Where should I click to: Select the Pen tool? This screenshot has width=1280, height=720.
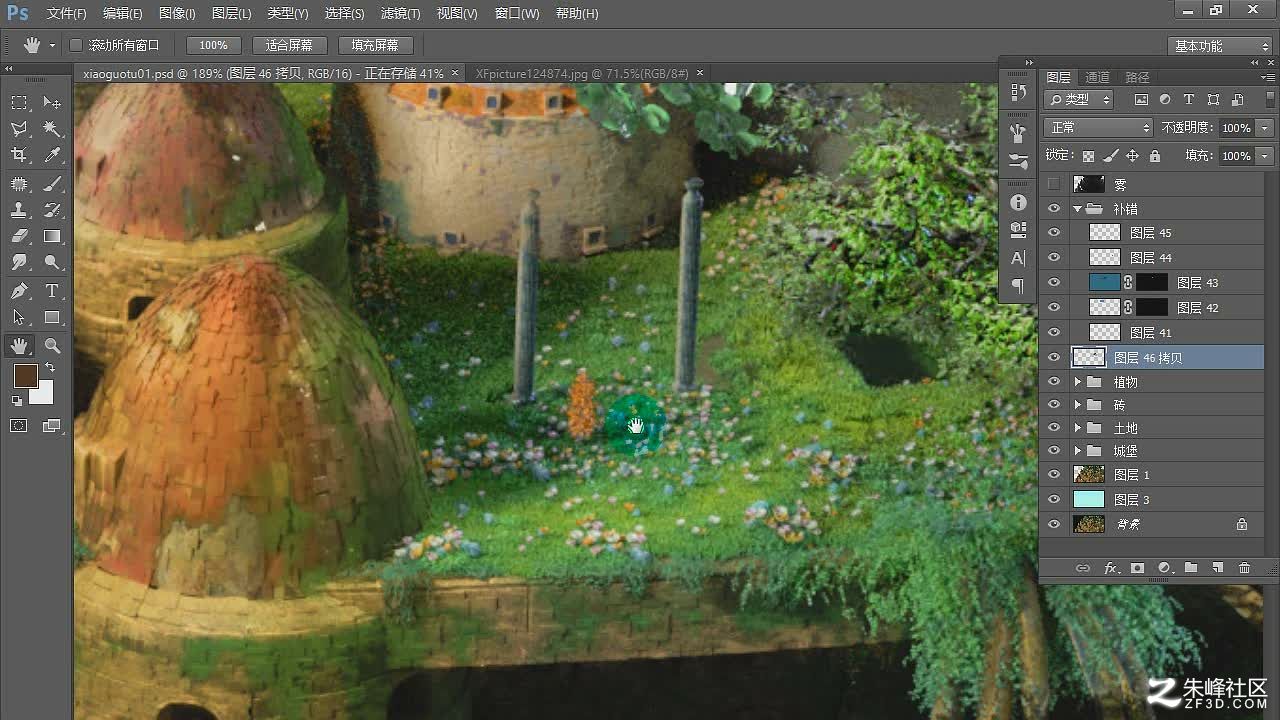point(19,291)
